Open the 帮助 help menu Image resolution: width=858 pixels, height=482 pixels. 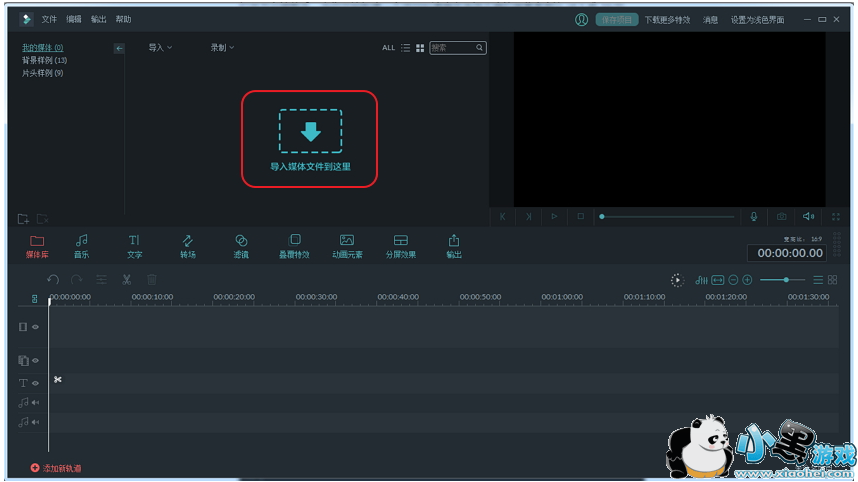[x=123, y=19]
